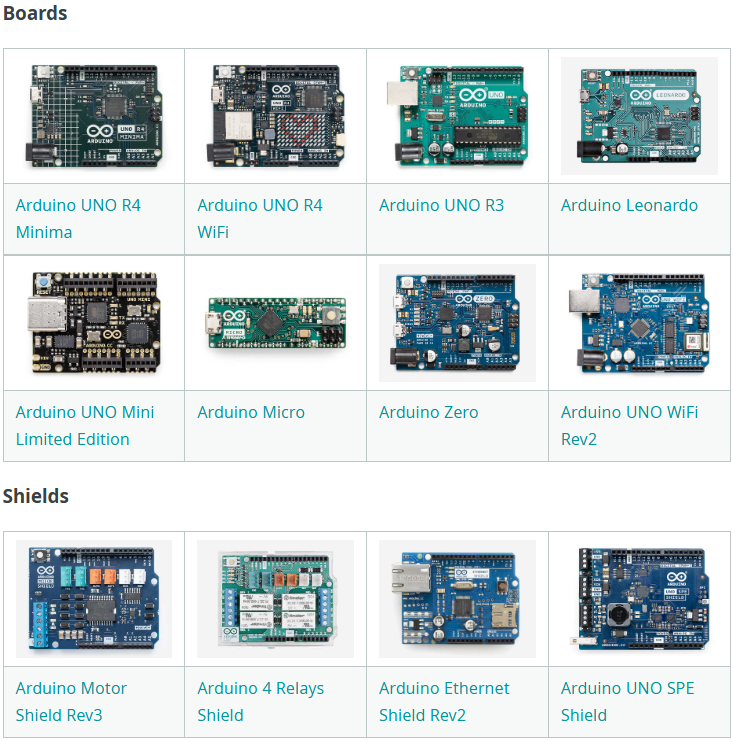Click the Arduino Leonardo board image
This screenshot has width=732, height=742.
coord(639,116)
